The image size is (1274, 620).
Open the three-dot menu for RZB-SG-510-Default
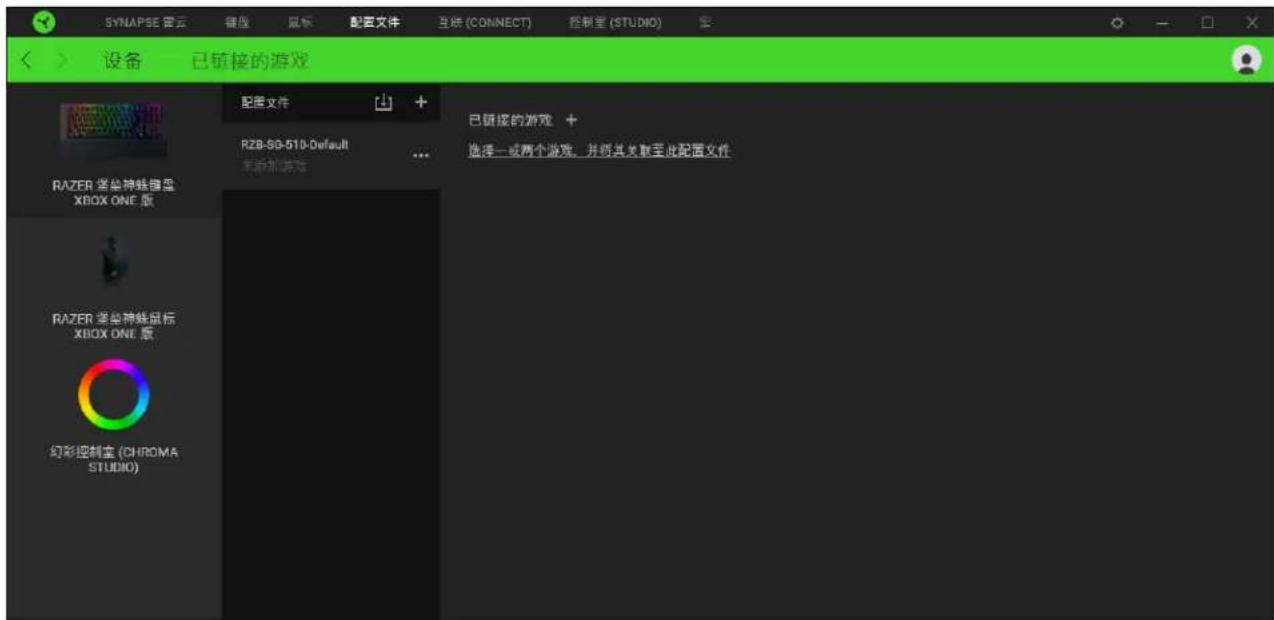tap(421, 155)
